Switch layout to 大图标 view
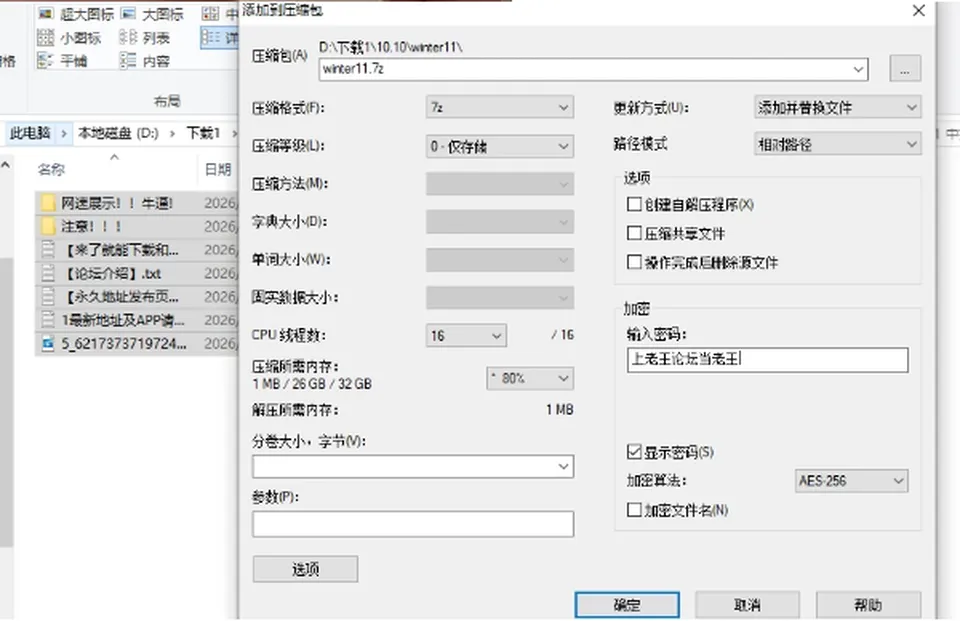 point(128,13)
